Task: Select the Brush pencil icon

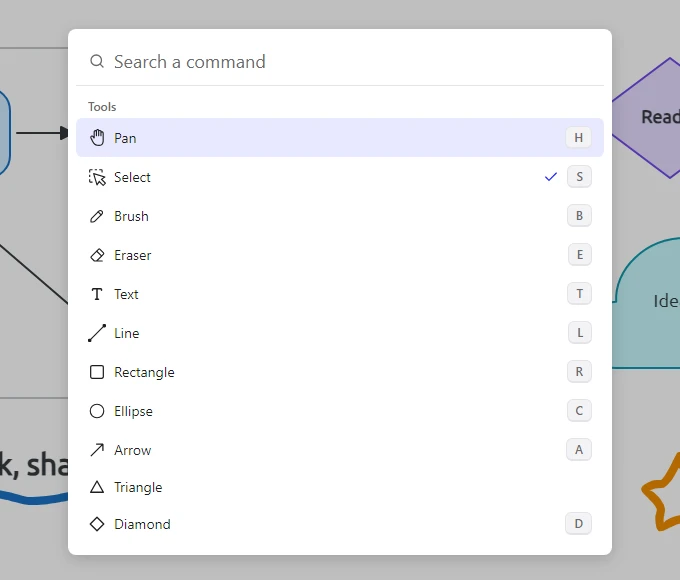Action: point(97,216)
